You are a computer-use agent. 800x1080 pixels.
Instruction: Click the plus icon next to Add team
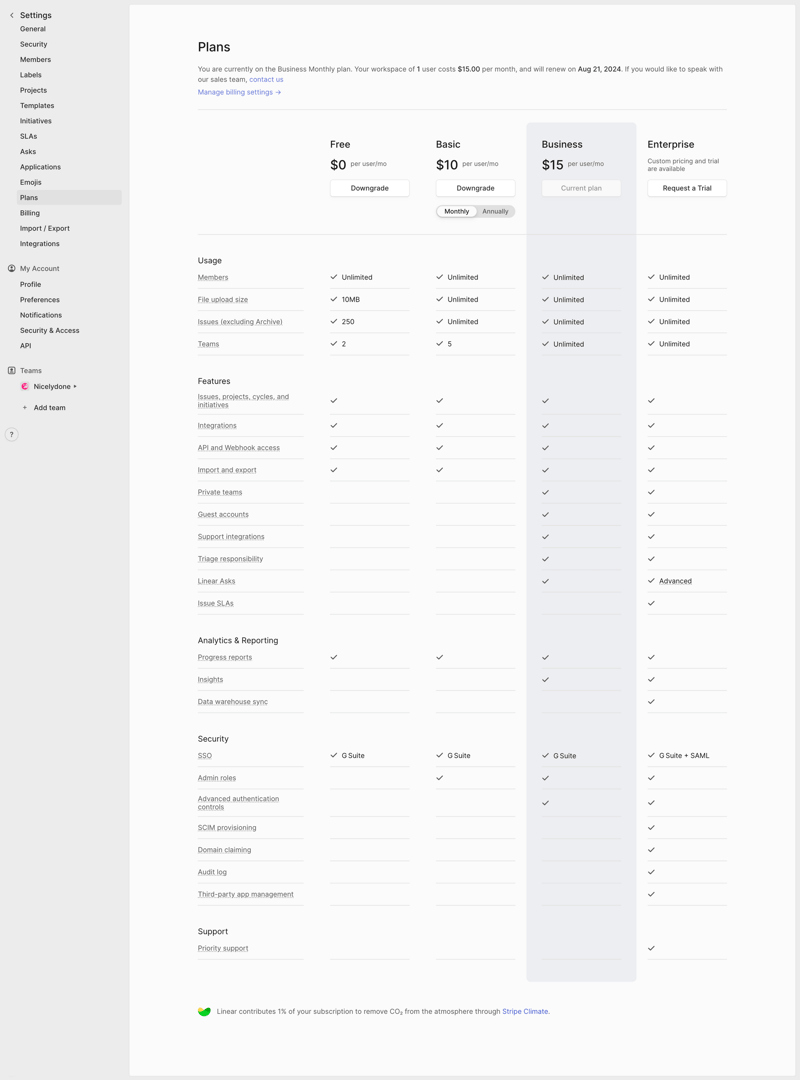(x=23, y=407)
